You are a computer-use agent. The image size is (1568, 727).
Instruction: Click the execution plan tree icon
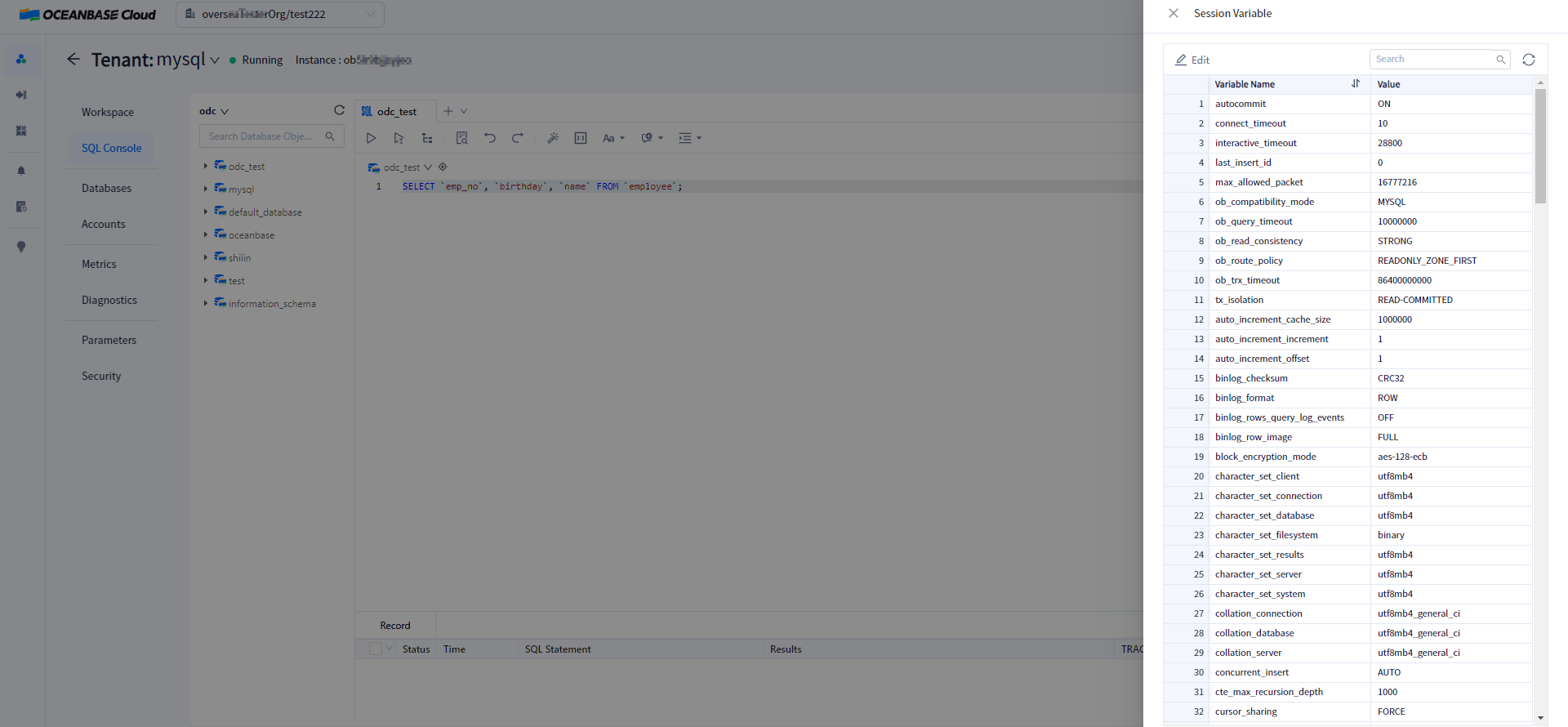427,138
